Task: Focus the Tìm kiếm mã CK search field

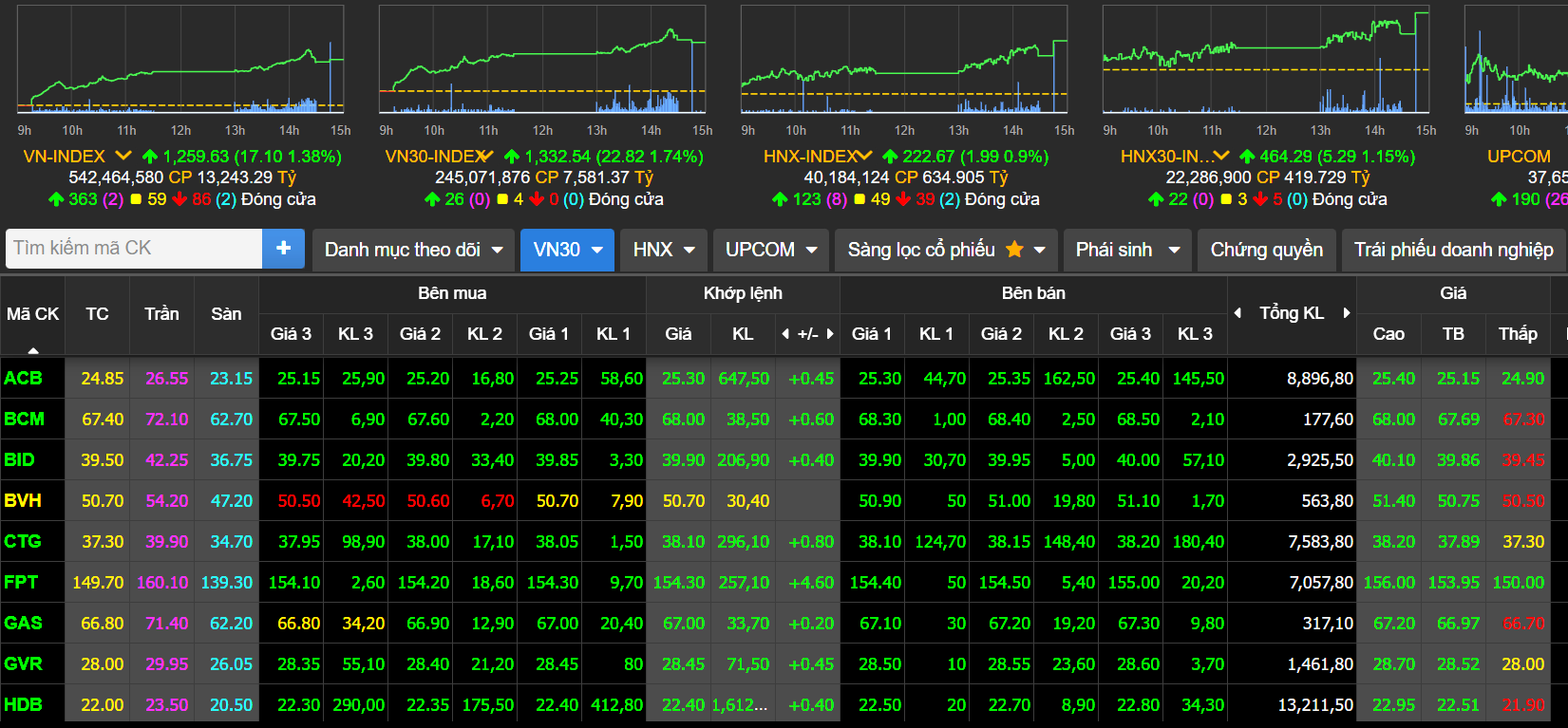Action: pyautogui.click(x=134, y=248)
